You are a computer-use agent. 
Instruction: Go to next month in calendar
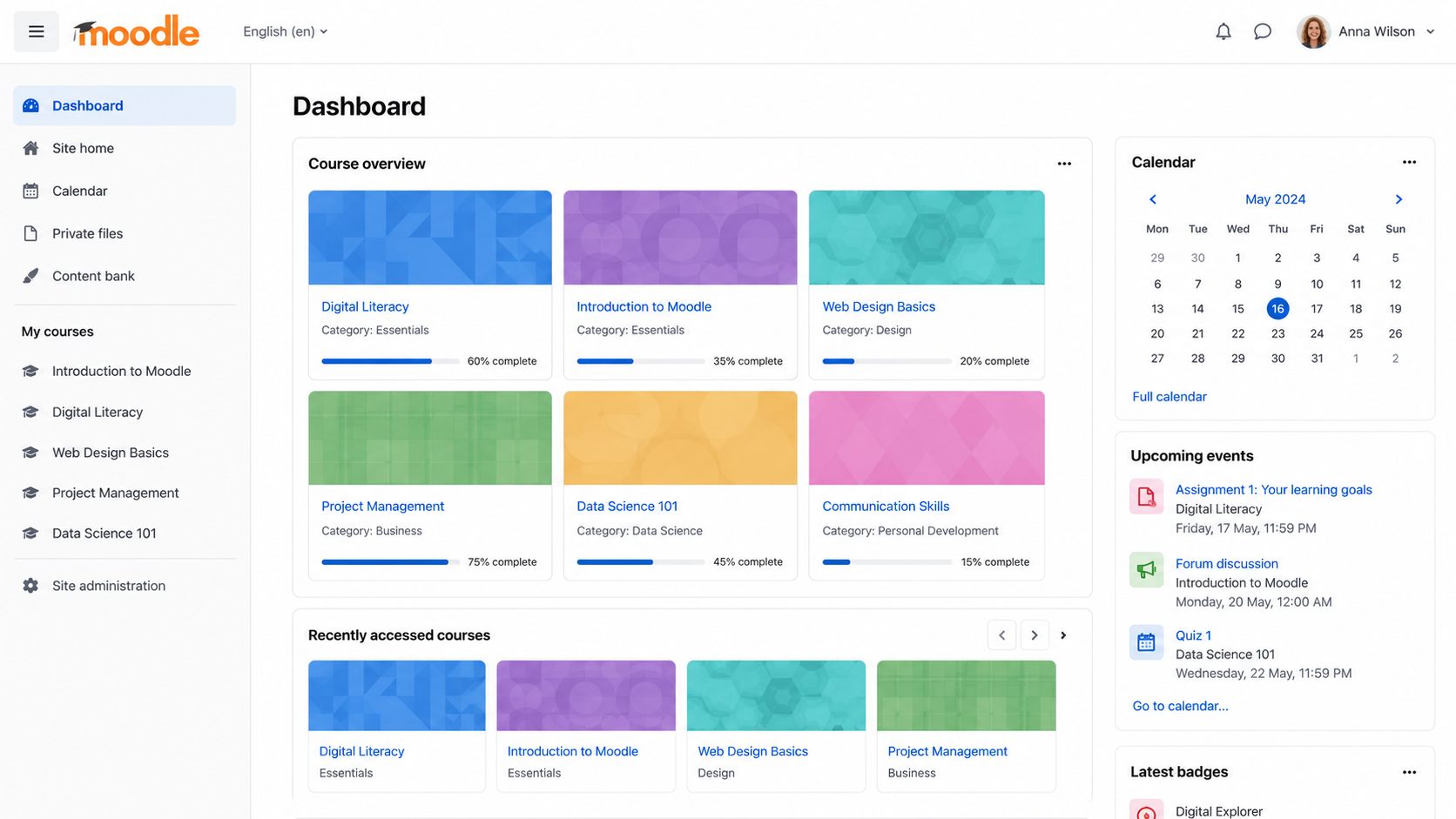pos(1399,199)
